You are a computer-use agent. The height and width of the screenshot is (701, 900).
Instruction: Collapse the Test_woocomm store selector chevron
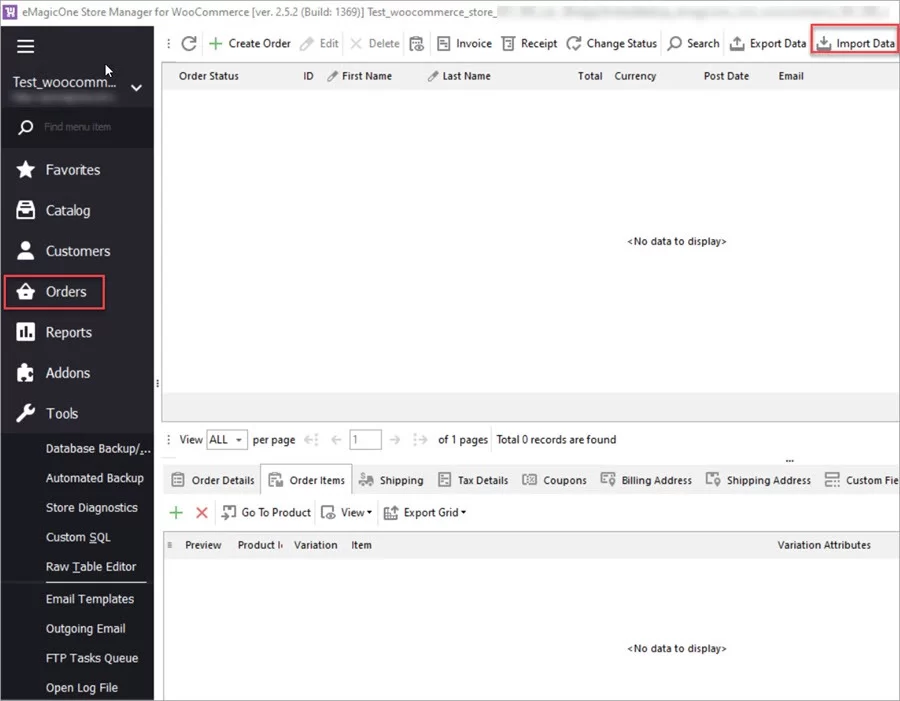[x=136, y=87]
